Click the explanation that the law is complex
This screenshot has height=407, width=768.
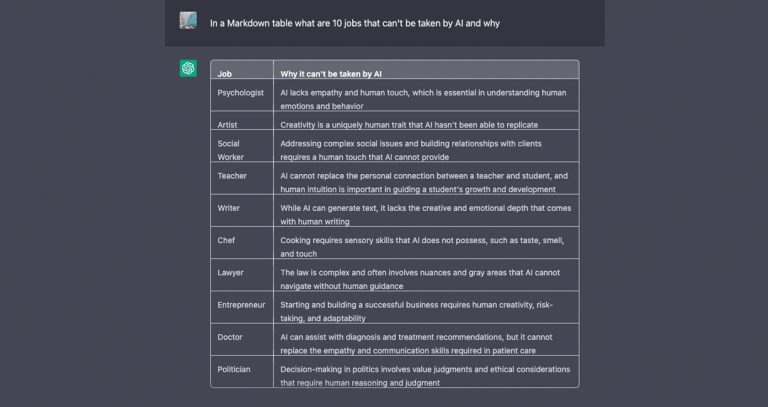click(422, 278)
